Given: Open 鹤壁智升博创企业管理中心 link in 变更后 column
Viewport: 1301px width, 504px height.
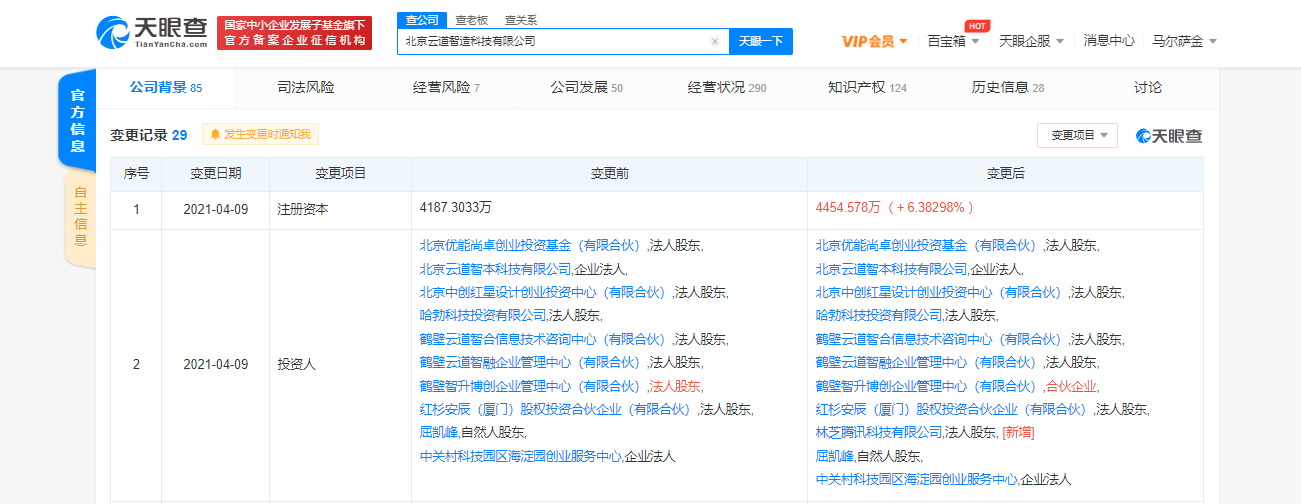Looking at the screenshot, I should (928, 386).
